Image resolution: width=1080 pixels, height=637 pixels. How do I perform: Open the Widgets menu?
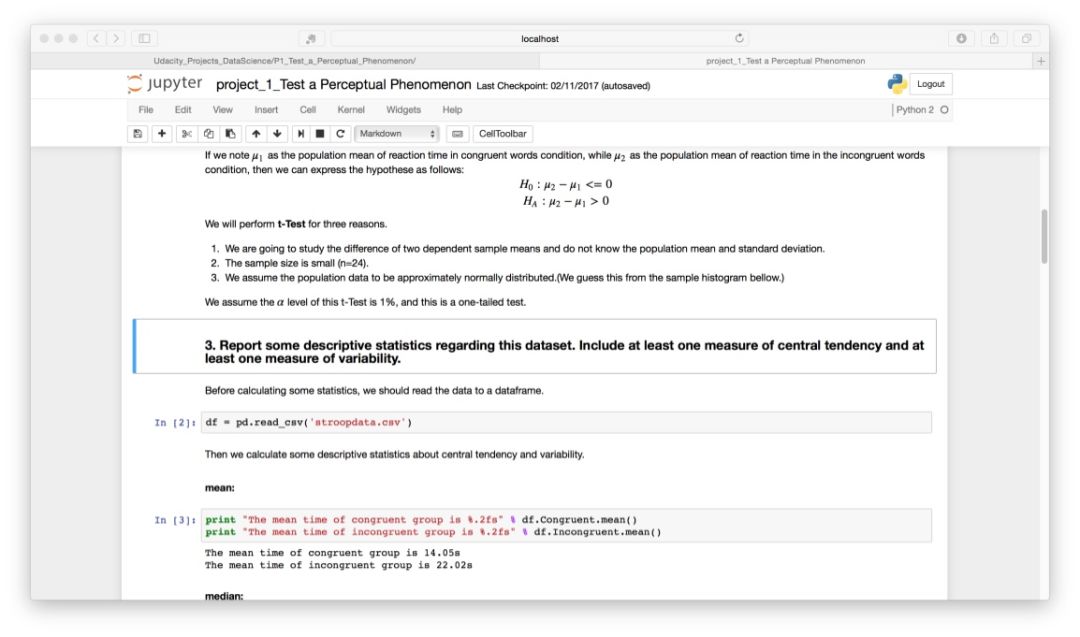[x=404, y=109]
